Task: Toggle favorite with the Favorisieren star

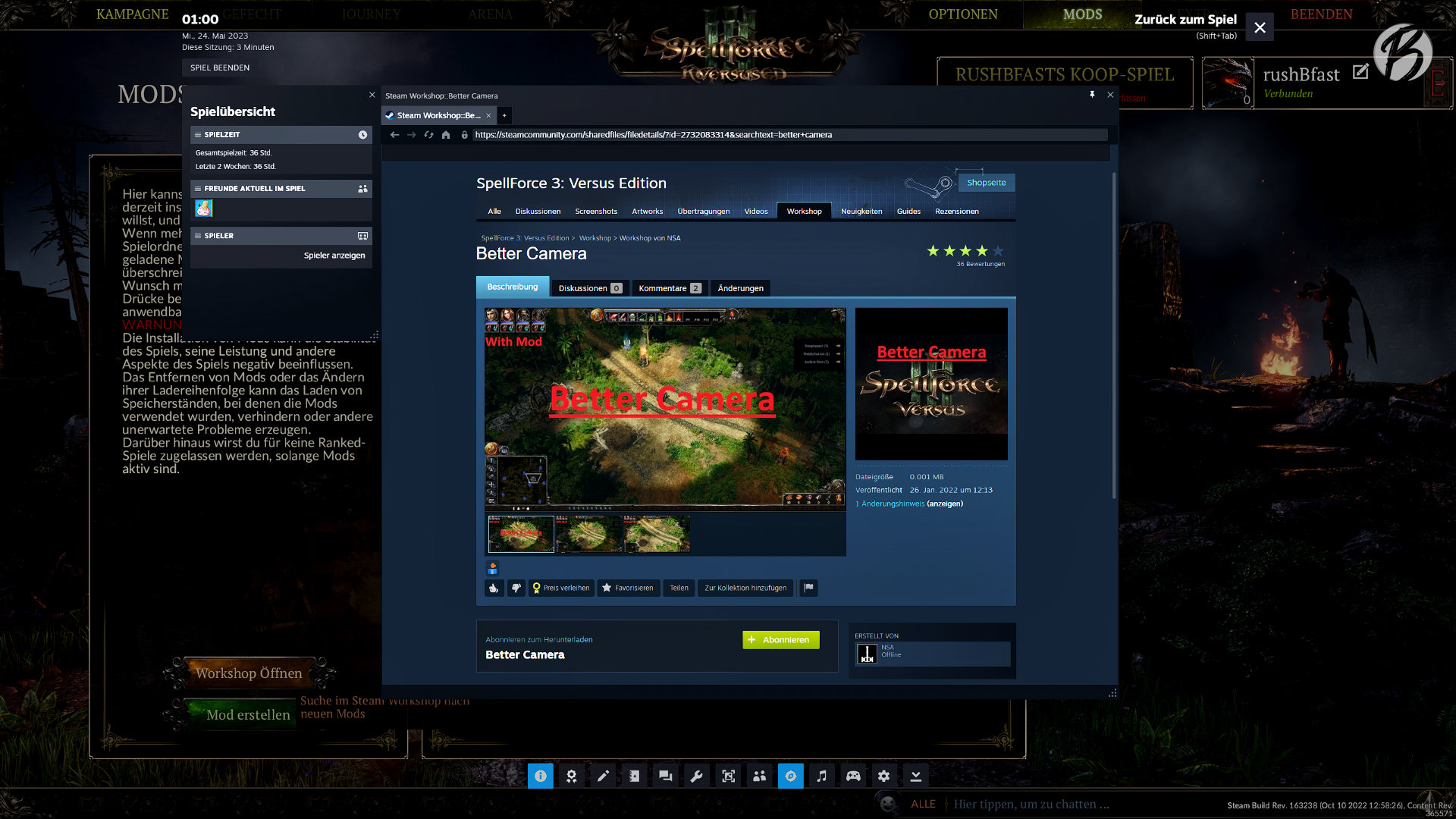Action: click(628, 588)
